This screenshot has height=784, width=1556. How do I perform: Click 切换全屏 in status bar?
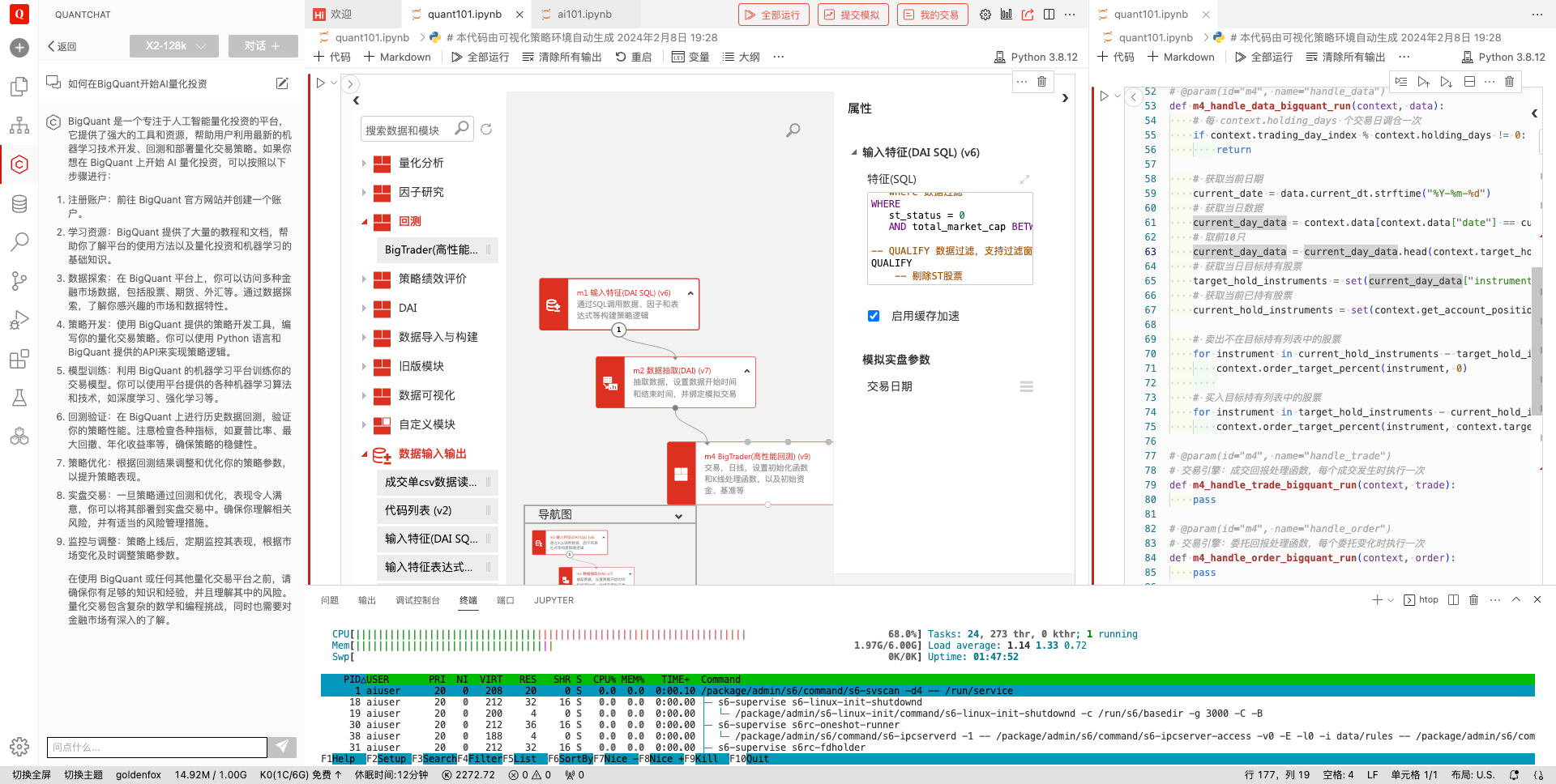[x=32, y=775]
